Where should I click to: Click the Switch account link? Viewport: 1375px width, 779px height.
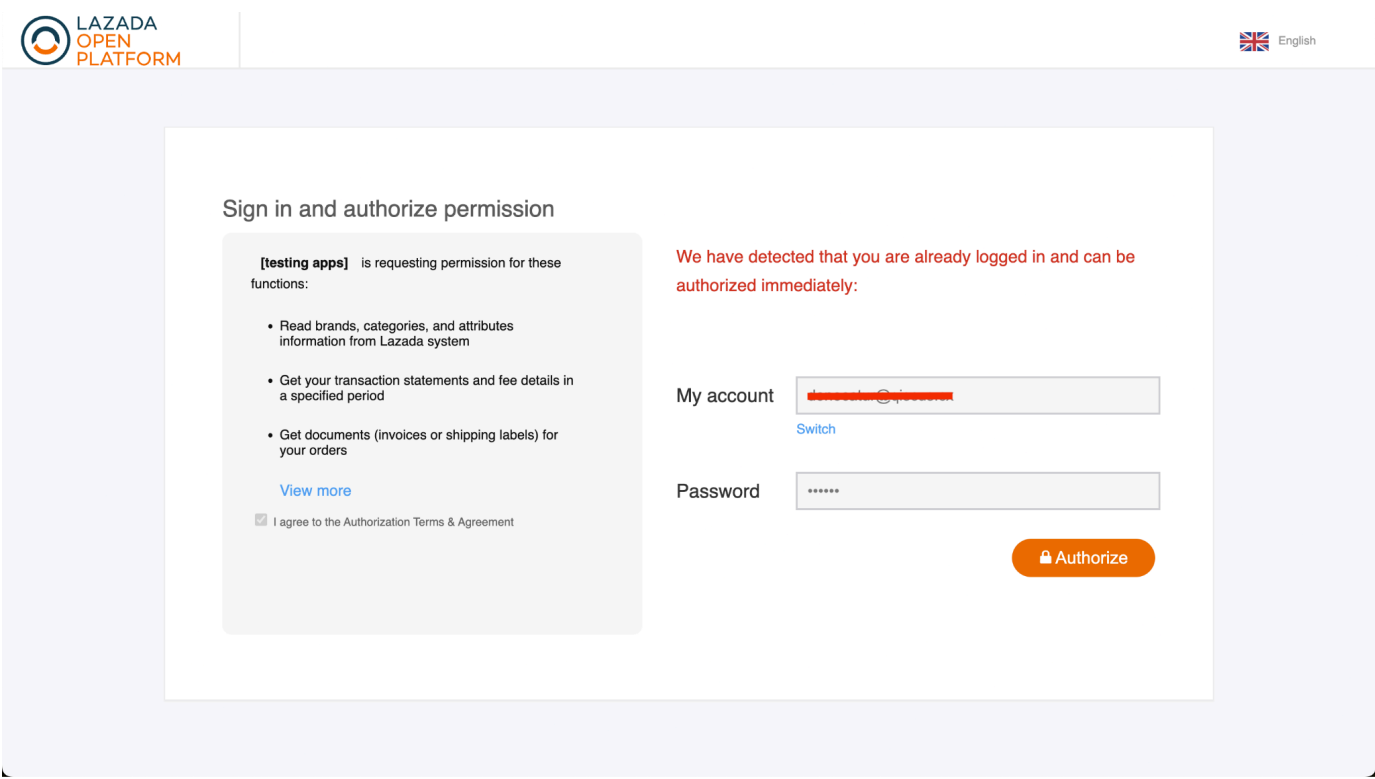point(815,429)
